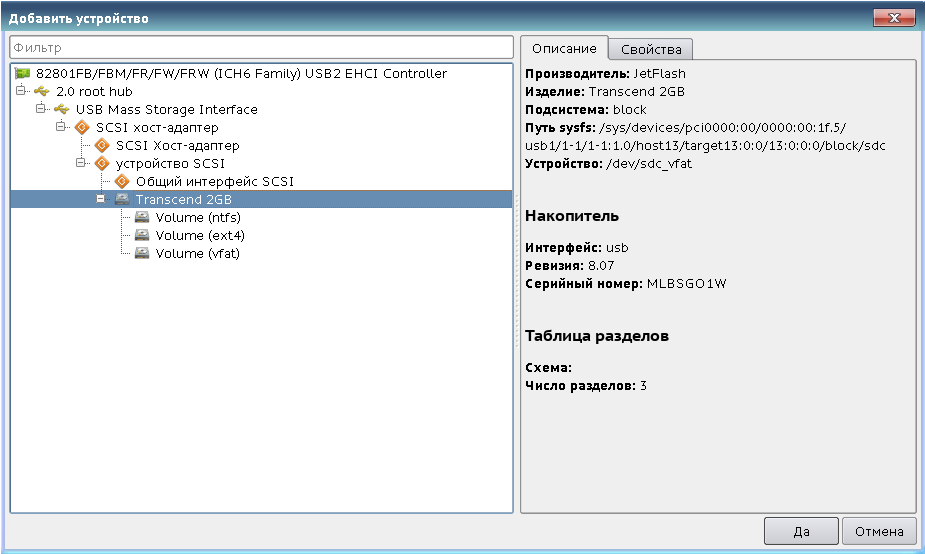Click the Изделие: Transcend 2GB line
The width and height of the screenshot is (925, 554).
(x=605, y=91)
